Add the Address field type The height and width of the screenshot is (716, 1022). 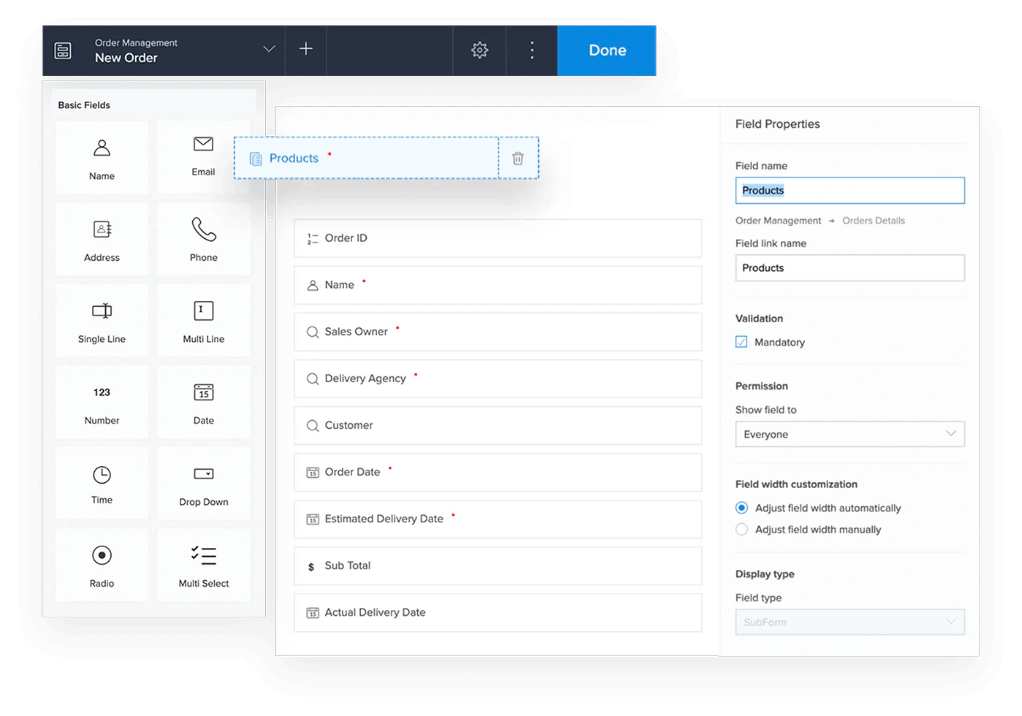pos(102,239)
